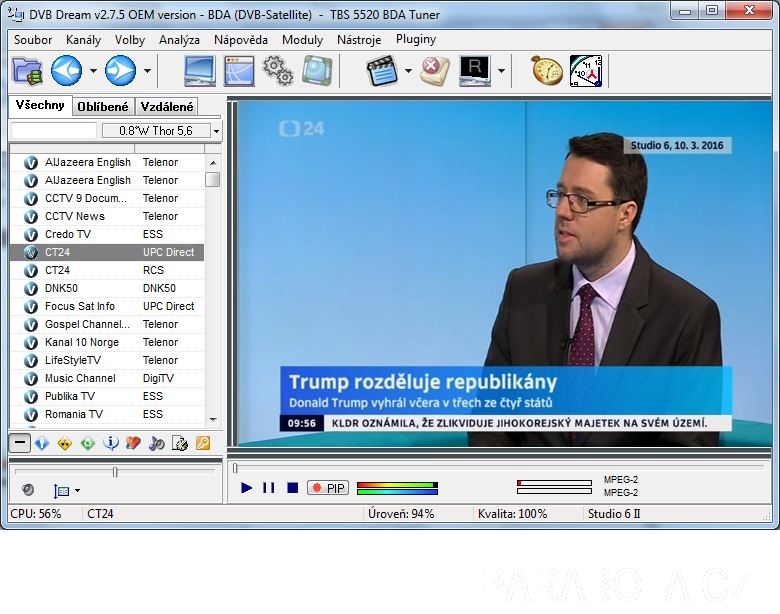Expand the list layout dropdown arrow

point(77,491)
